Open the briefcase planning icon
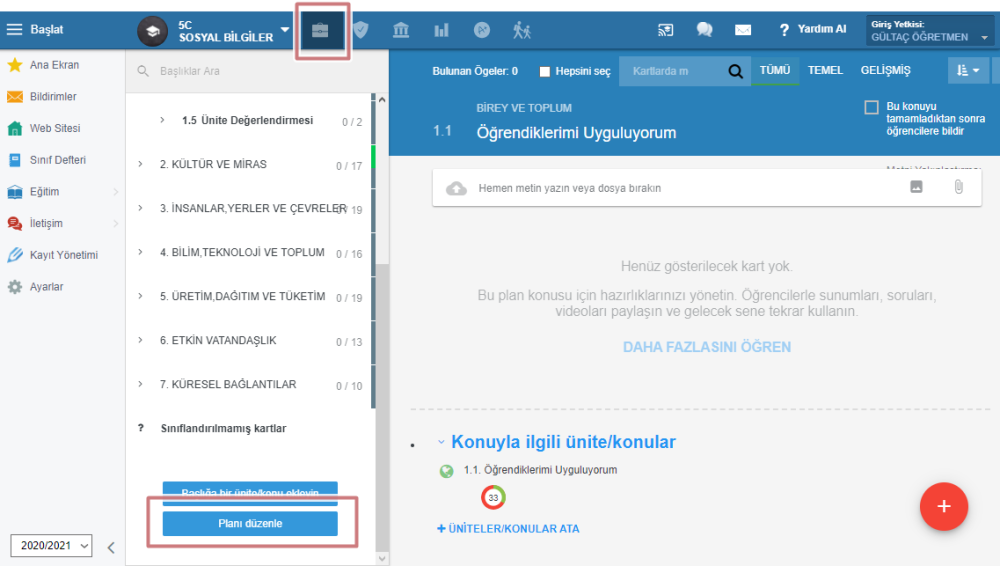1000x566 pixels. (x=320, y=30)
